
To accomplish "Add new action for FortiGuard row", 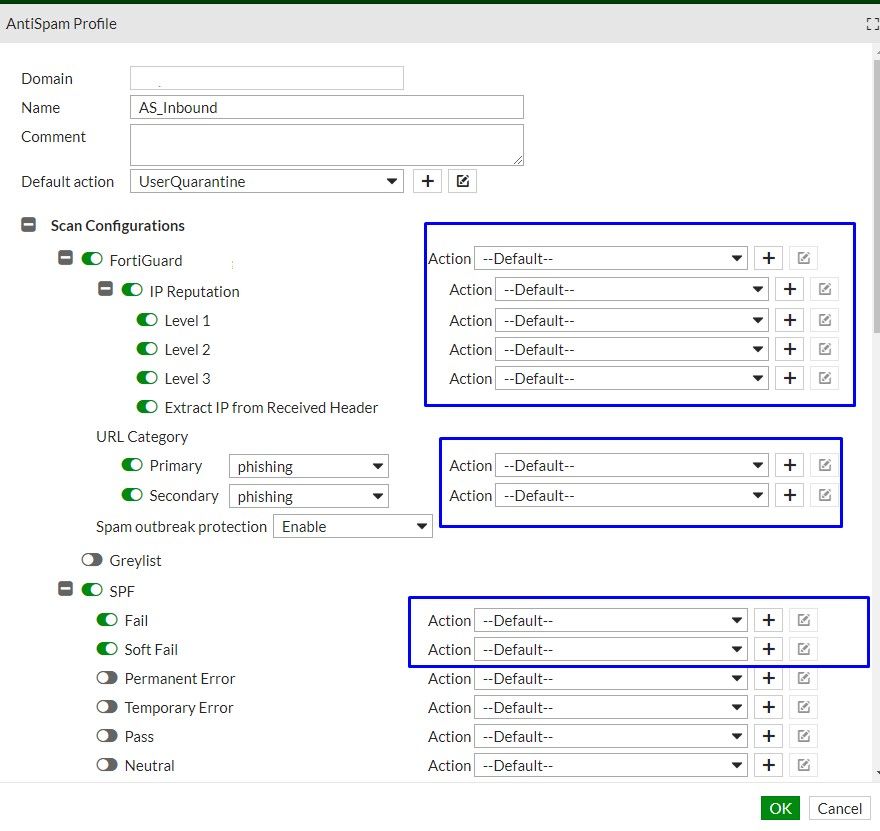I will (x=768, y=258).
